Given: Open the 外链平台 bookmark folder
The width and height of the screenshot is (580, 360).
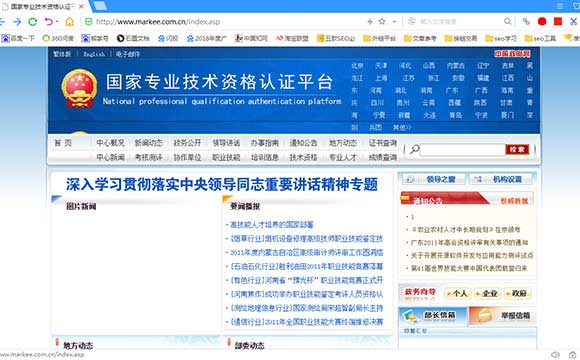Looking at the screenshot, I should click(380, 38).
